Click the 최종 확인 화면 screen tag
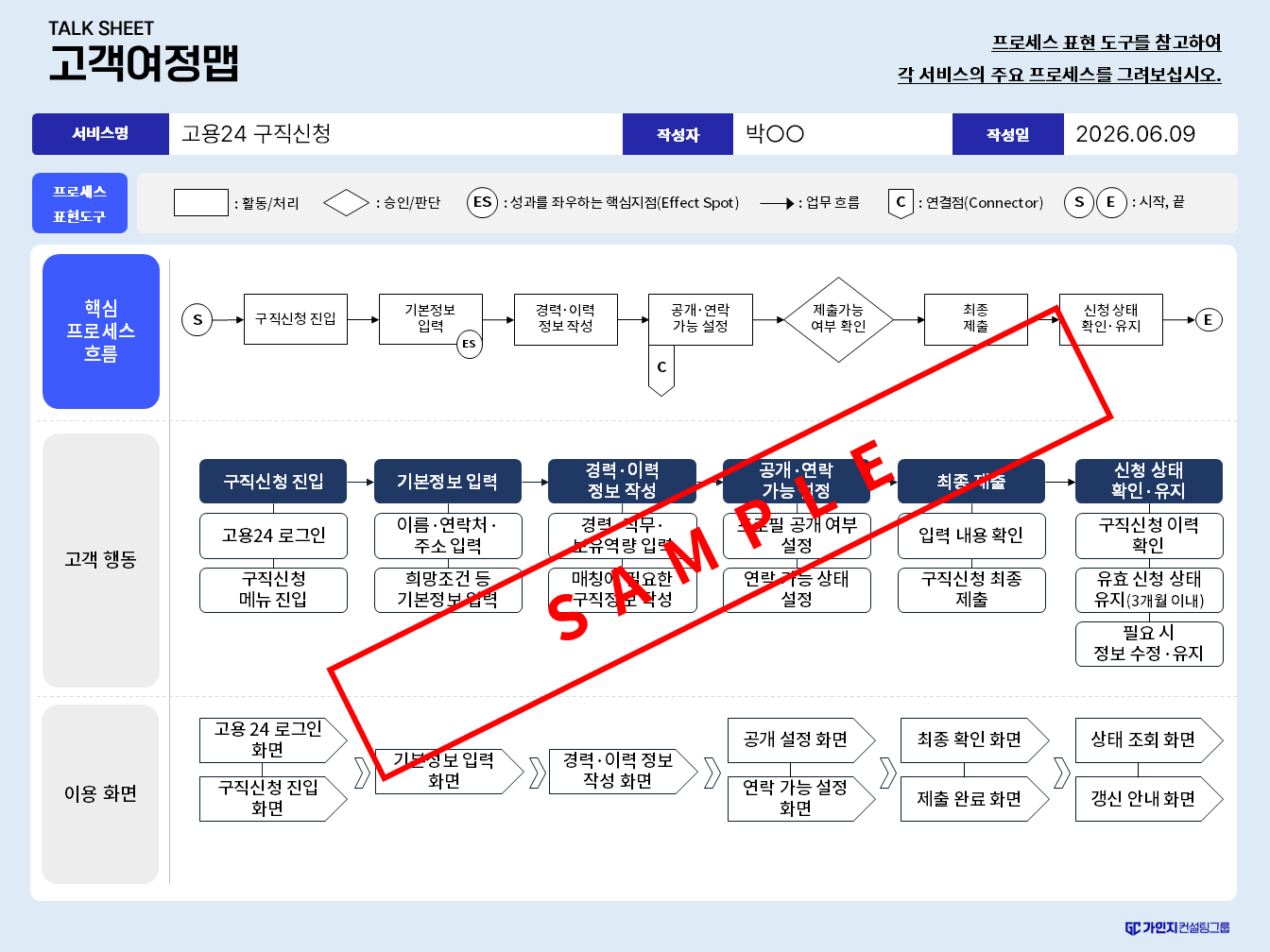This screenshot has height=952, width=1270. click(975, 740)
